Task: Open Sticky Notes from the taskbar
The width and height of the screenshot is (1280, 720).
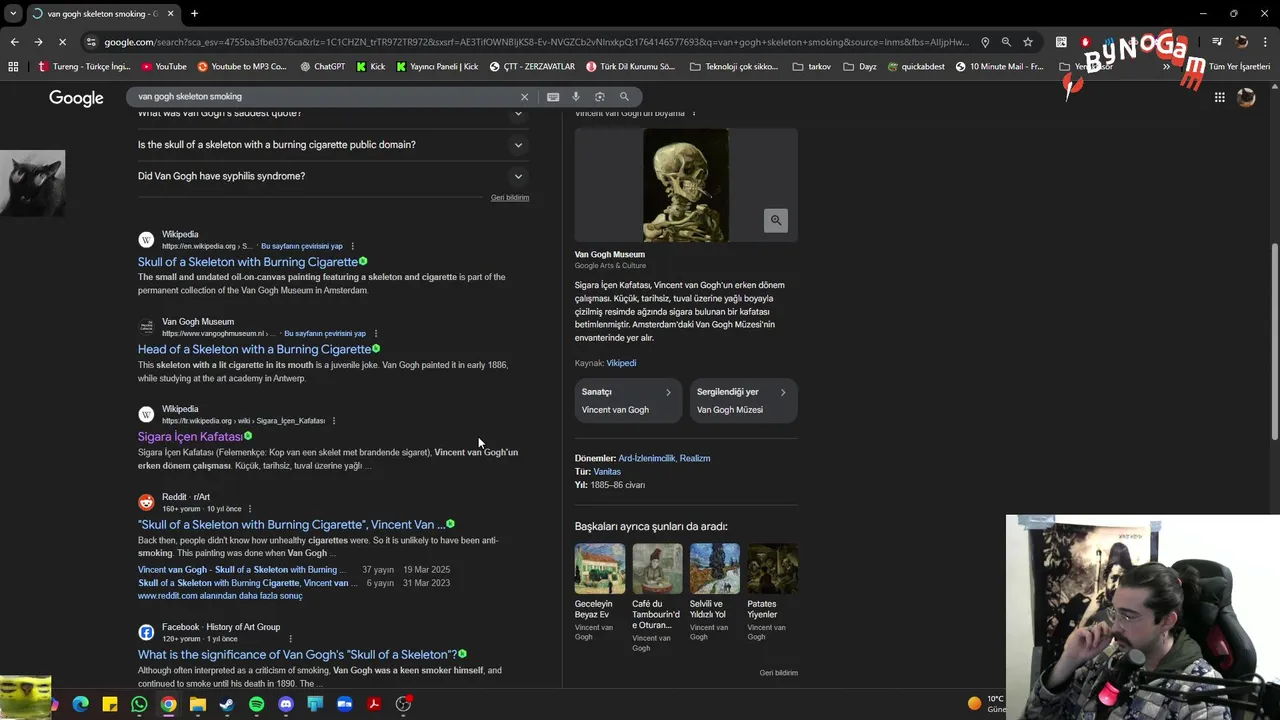Action: (x=110, y=704)
